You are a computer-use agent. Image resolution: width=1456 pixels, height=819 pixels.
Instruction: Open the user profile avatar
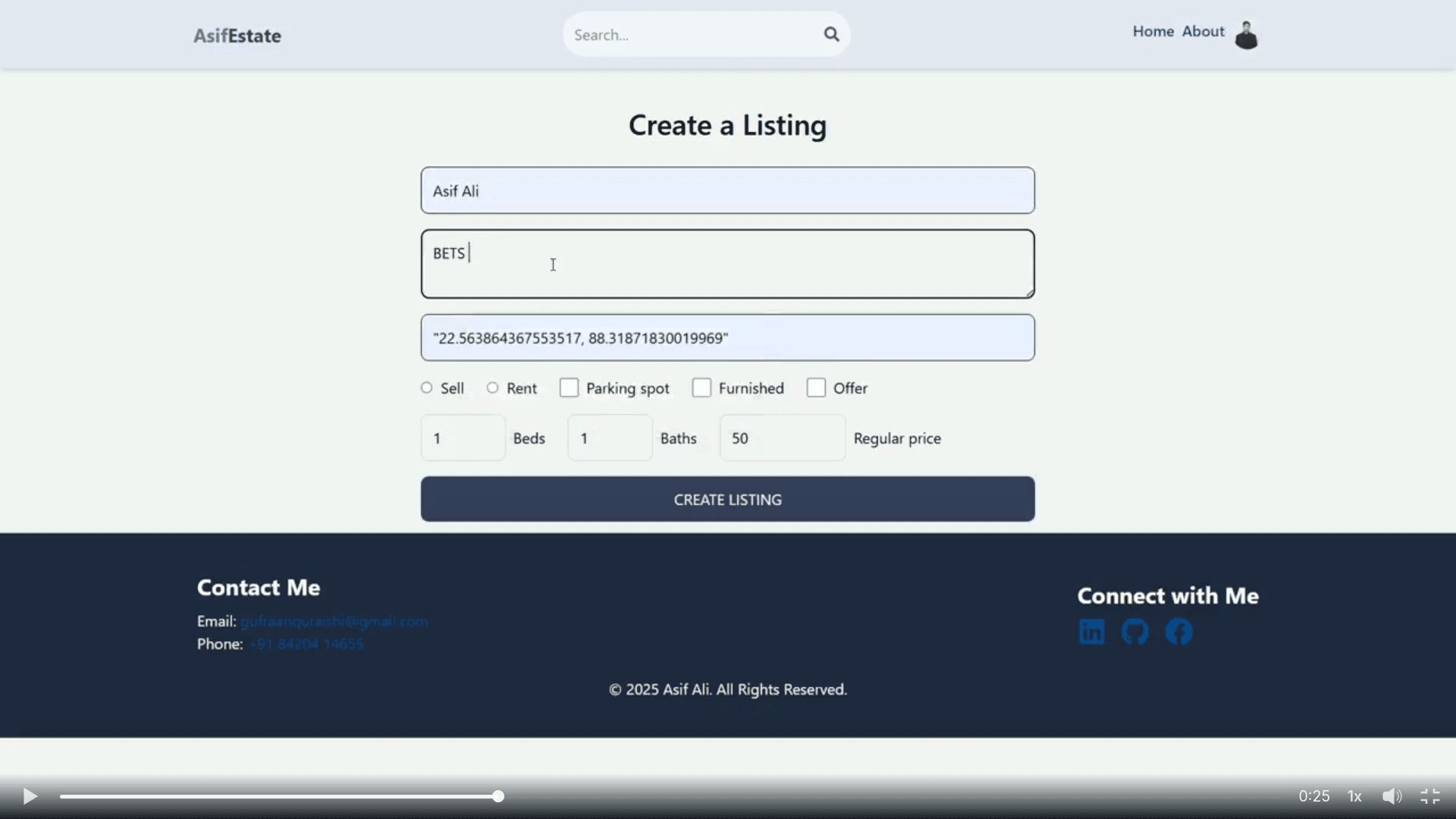point(1246,35)
